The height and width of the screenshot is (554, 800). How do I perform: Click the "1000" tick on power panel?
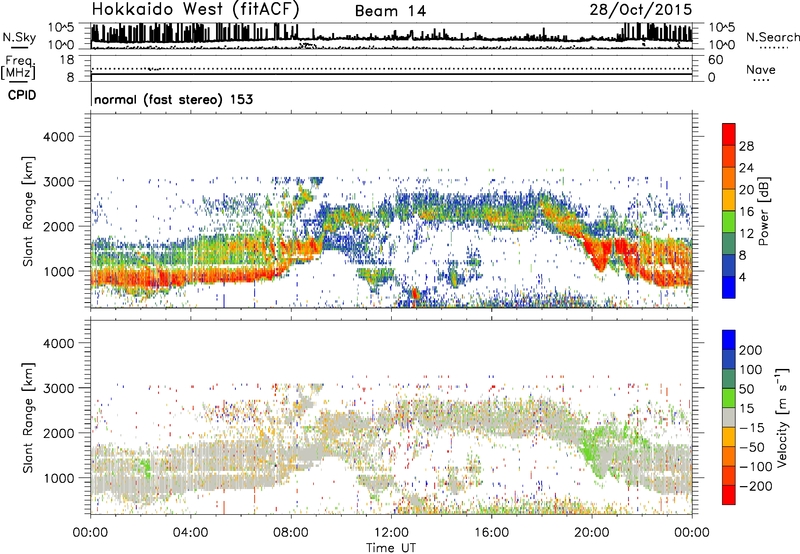click(58, 271)
